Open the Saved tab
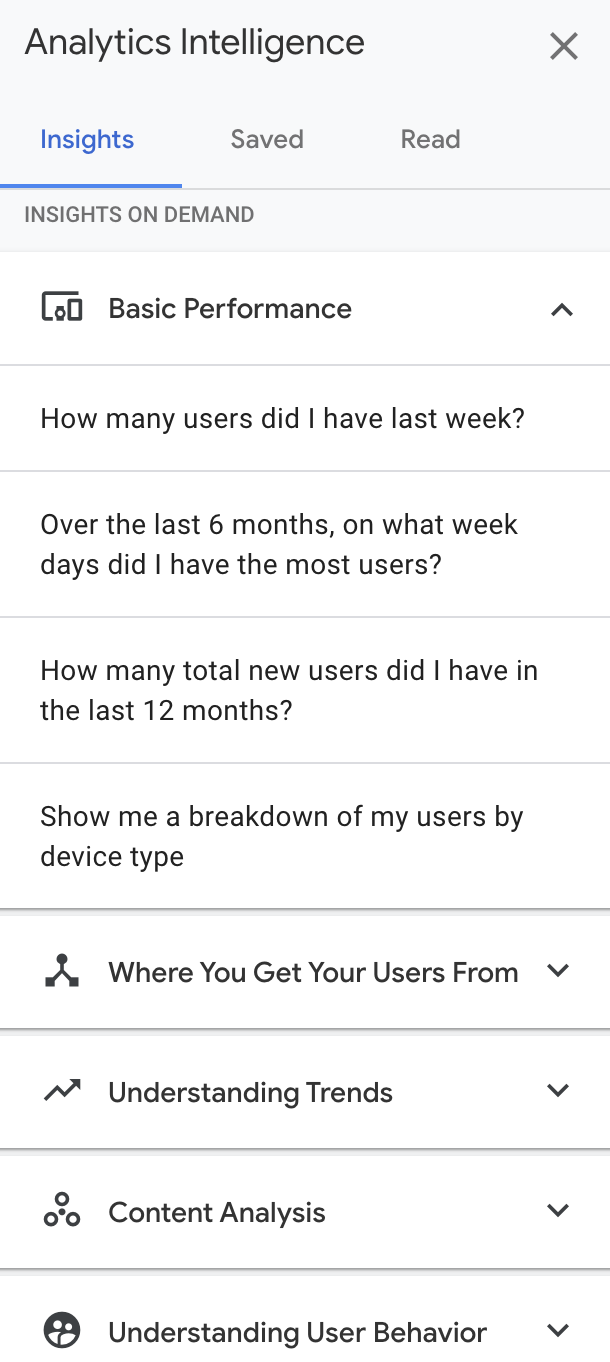 click(267, 139)
